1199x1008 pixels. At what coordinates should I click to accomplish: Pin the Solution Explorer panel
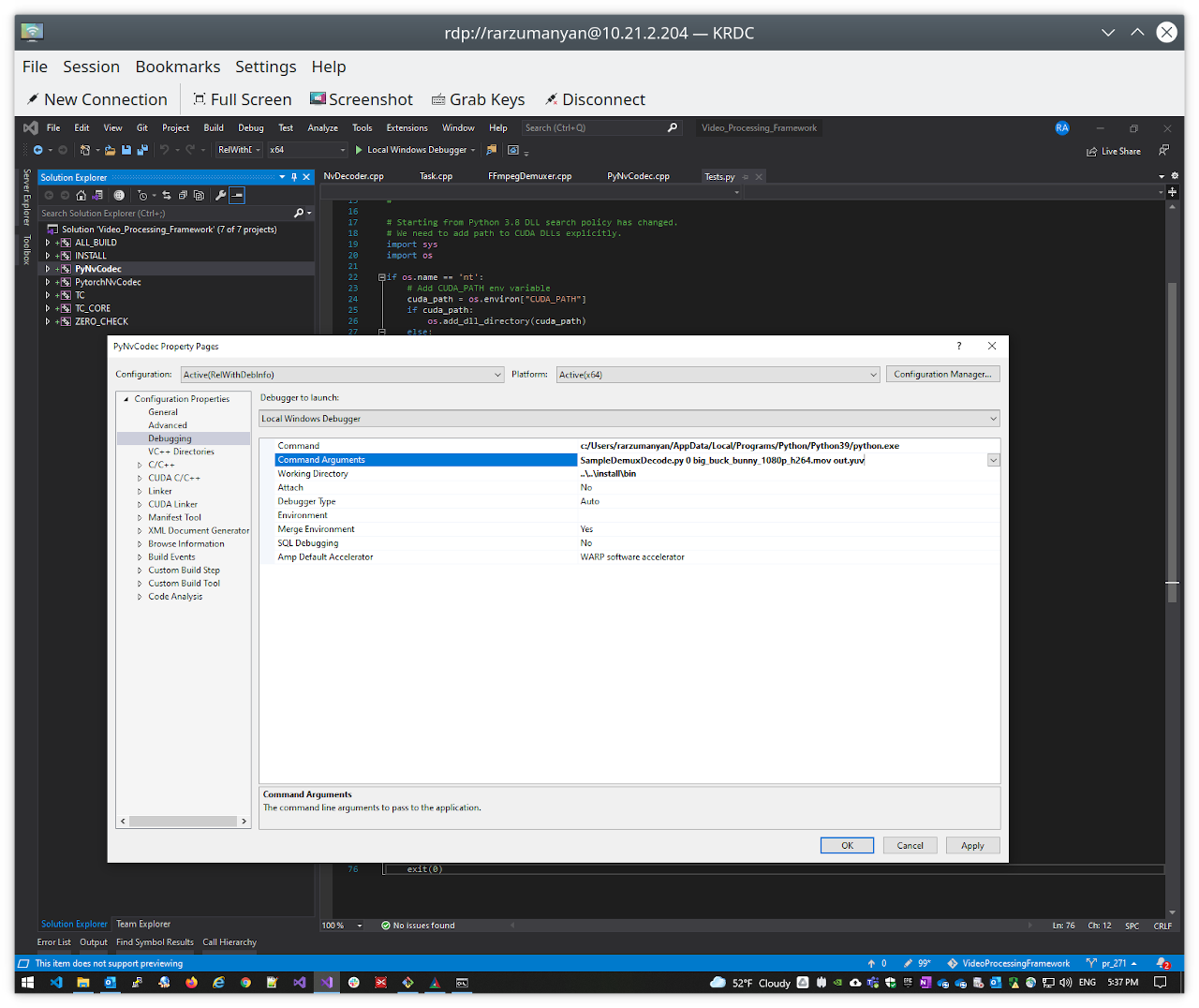tap(293, 176)
